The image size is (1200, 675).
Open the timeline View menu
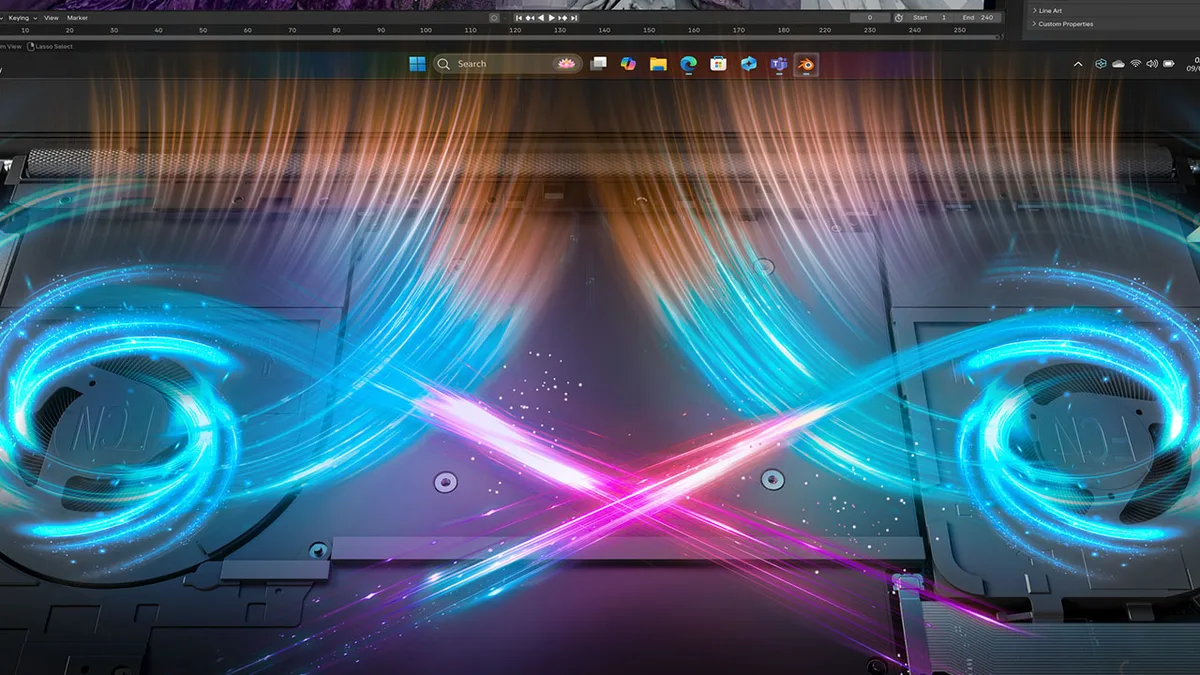coord(50,18)
